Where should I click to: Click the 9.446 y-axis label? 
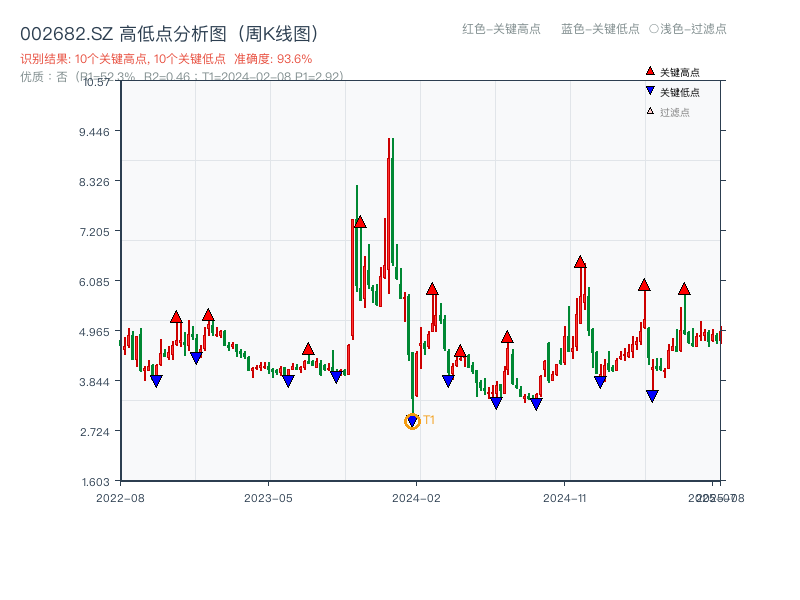(x=94, y=132)
